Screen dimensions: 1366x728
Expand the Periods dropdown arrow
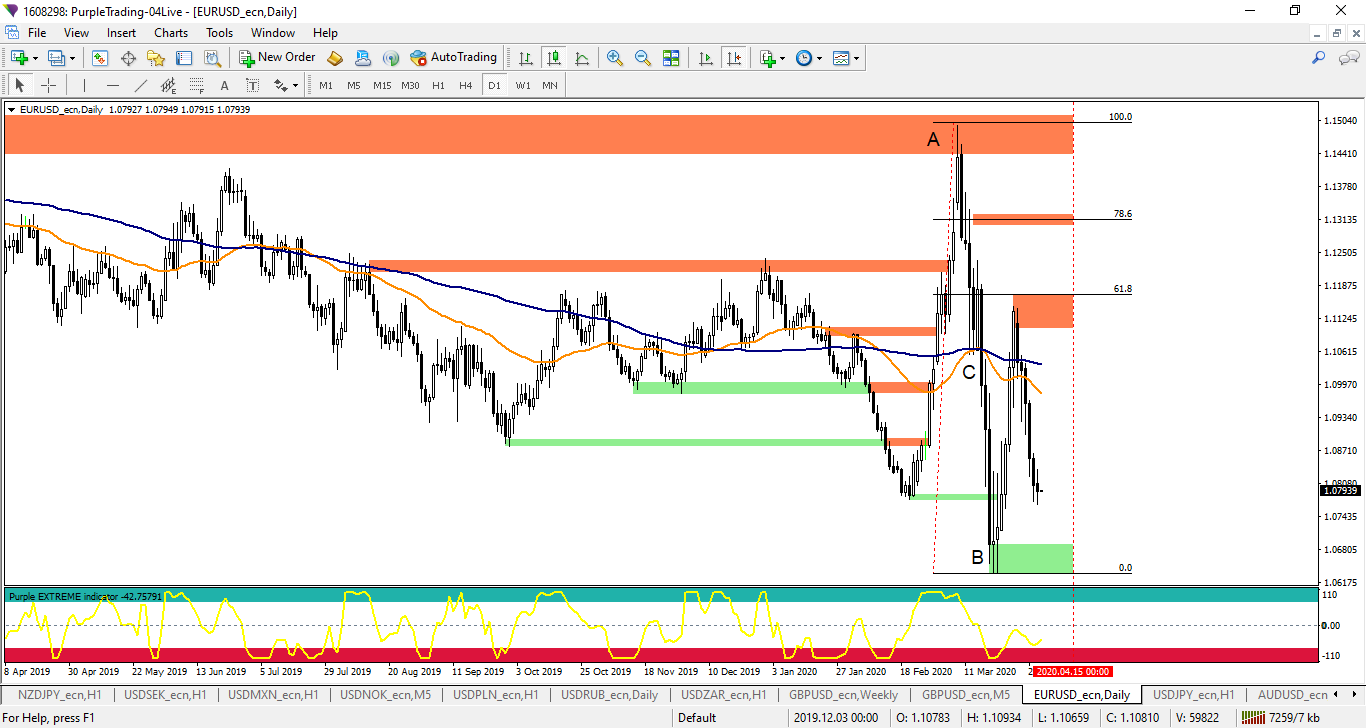[819, 58]
